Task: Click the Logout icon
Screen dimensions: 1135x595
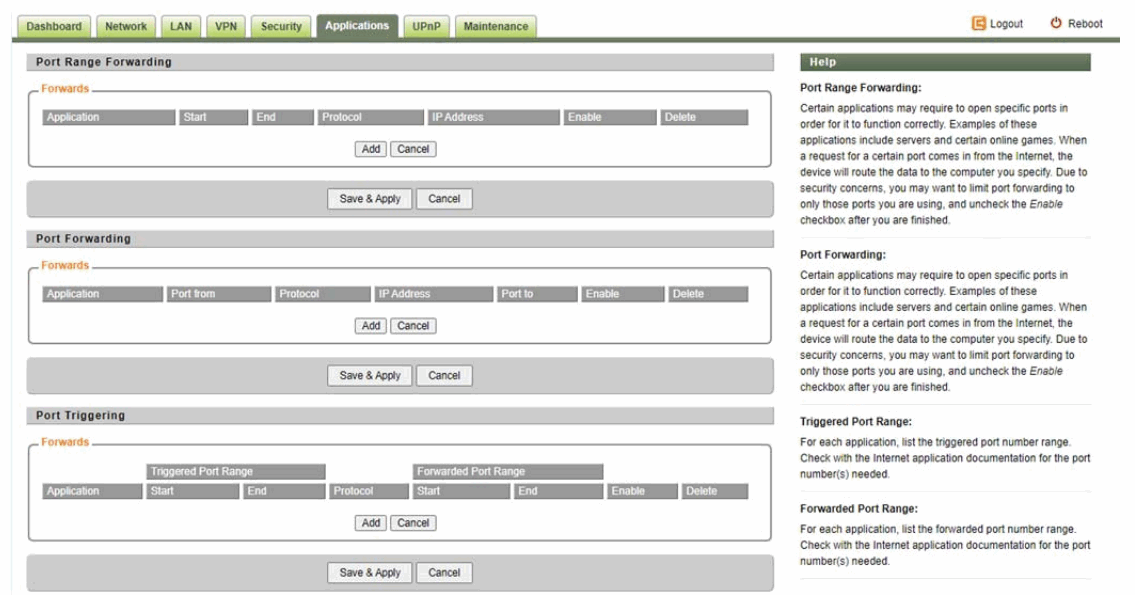Action: [978, 23]
